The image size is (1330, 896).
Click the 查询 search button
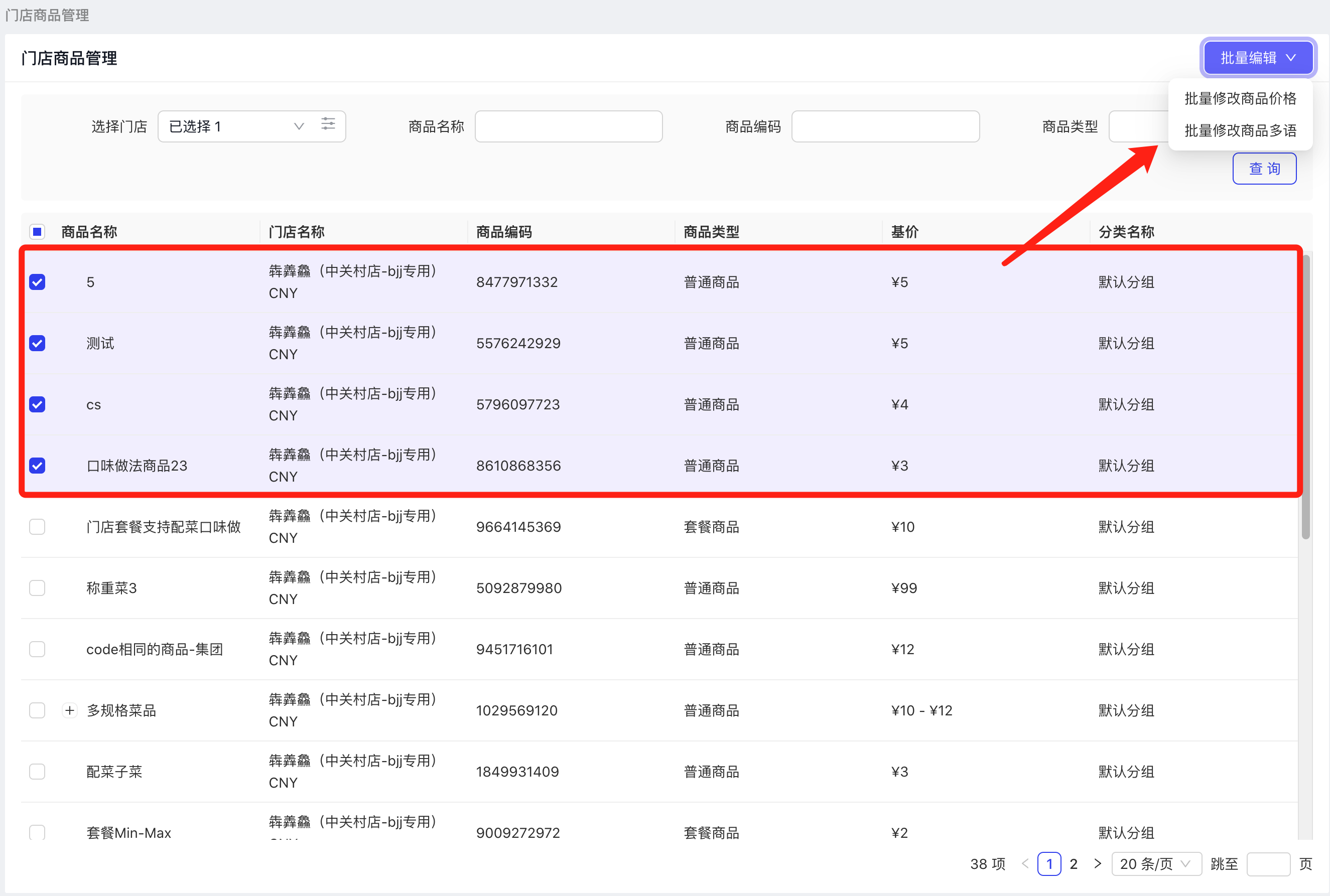[1264, 169]
